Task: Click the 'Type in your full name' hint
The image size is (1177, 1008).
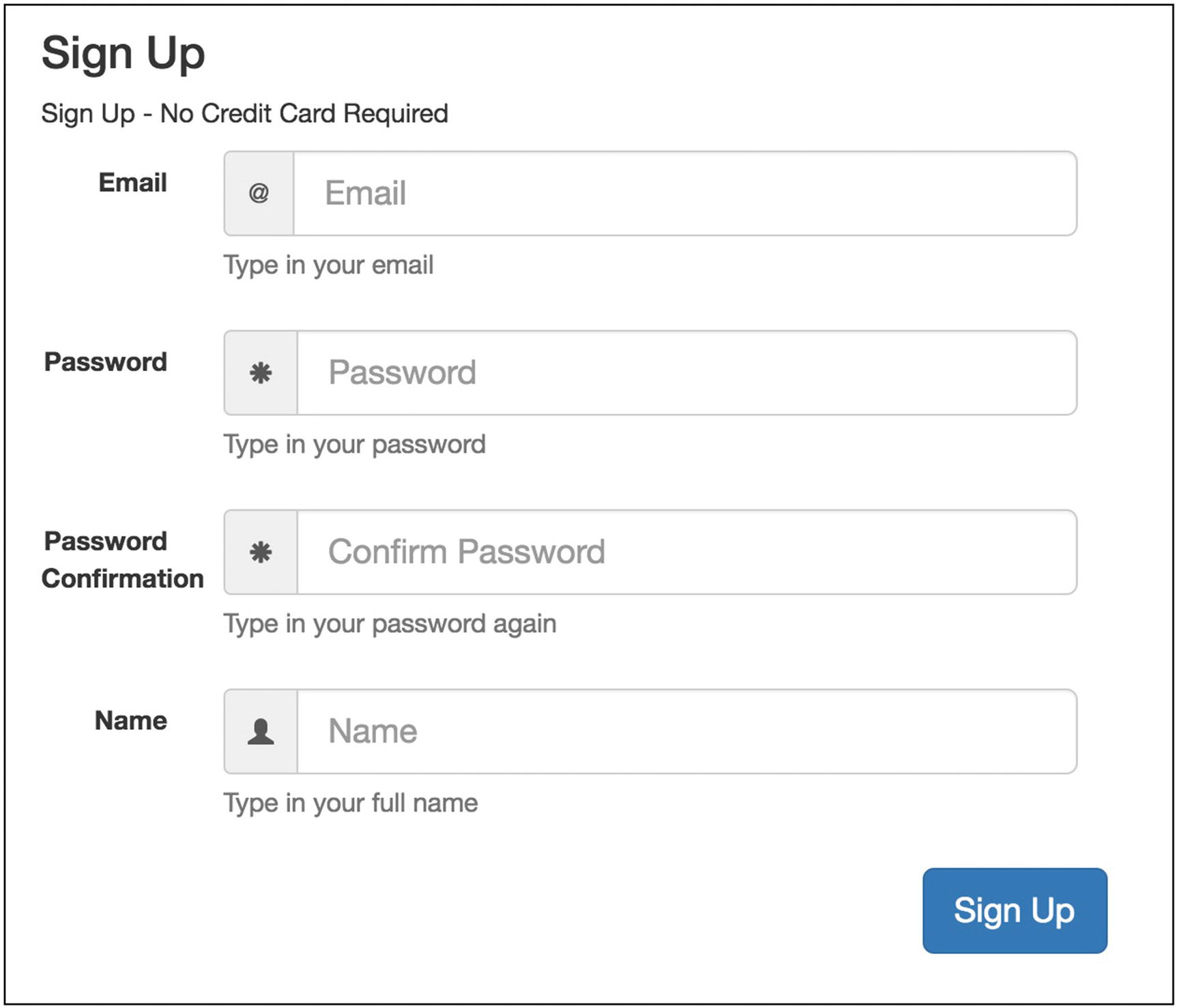Action: pos(350,803)
